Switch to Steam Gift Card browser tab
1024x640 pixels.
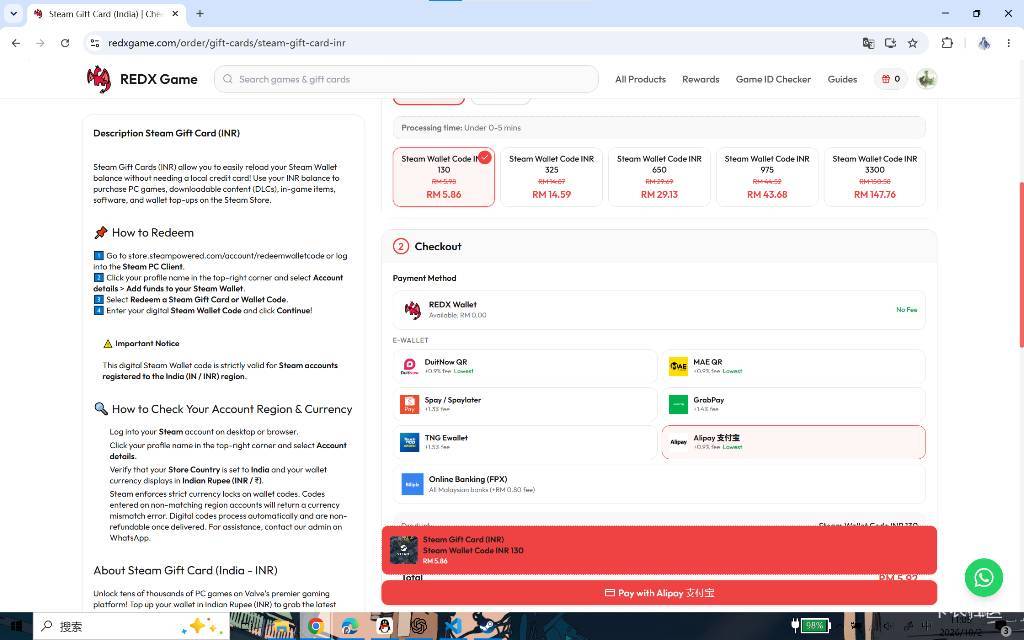pos(106,14)
